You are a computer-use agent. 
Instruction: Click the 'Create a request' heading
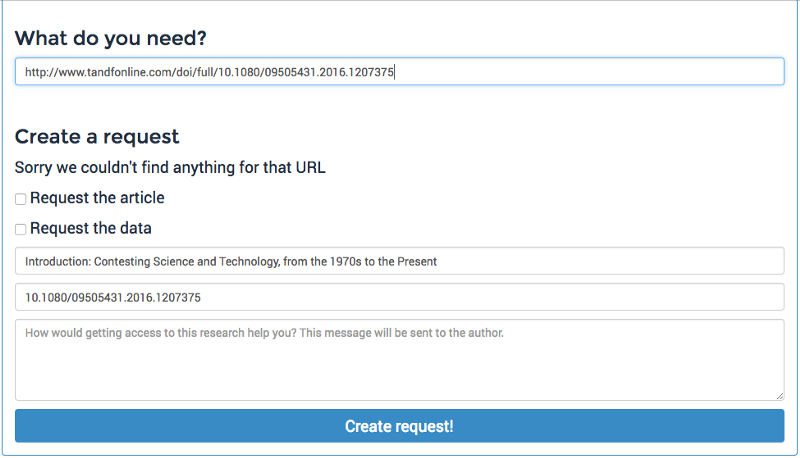point(97,137)
